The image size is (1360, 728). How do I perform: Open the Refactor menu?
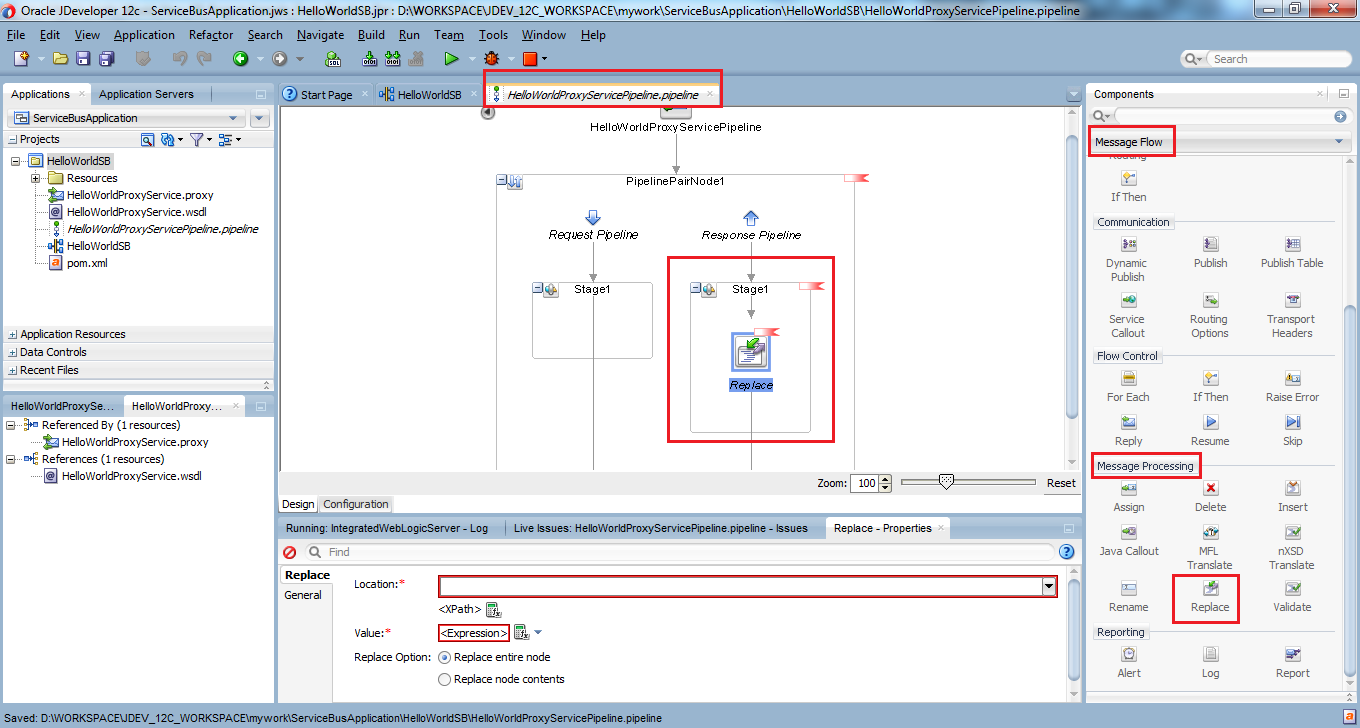211,34
